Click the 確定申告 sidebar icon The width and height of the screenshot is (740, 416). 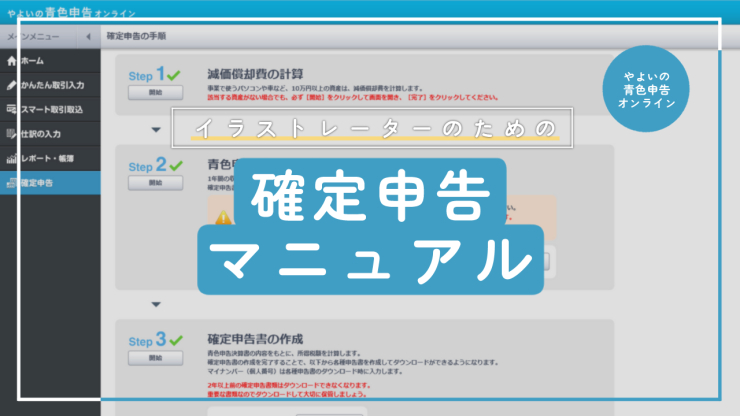[11, 182]
